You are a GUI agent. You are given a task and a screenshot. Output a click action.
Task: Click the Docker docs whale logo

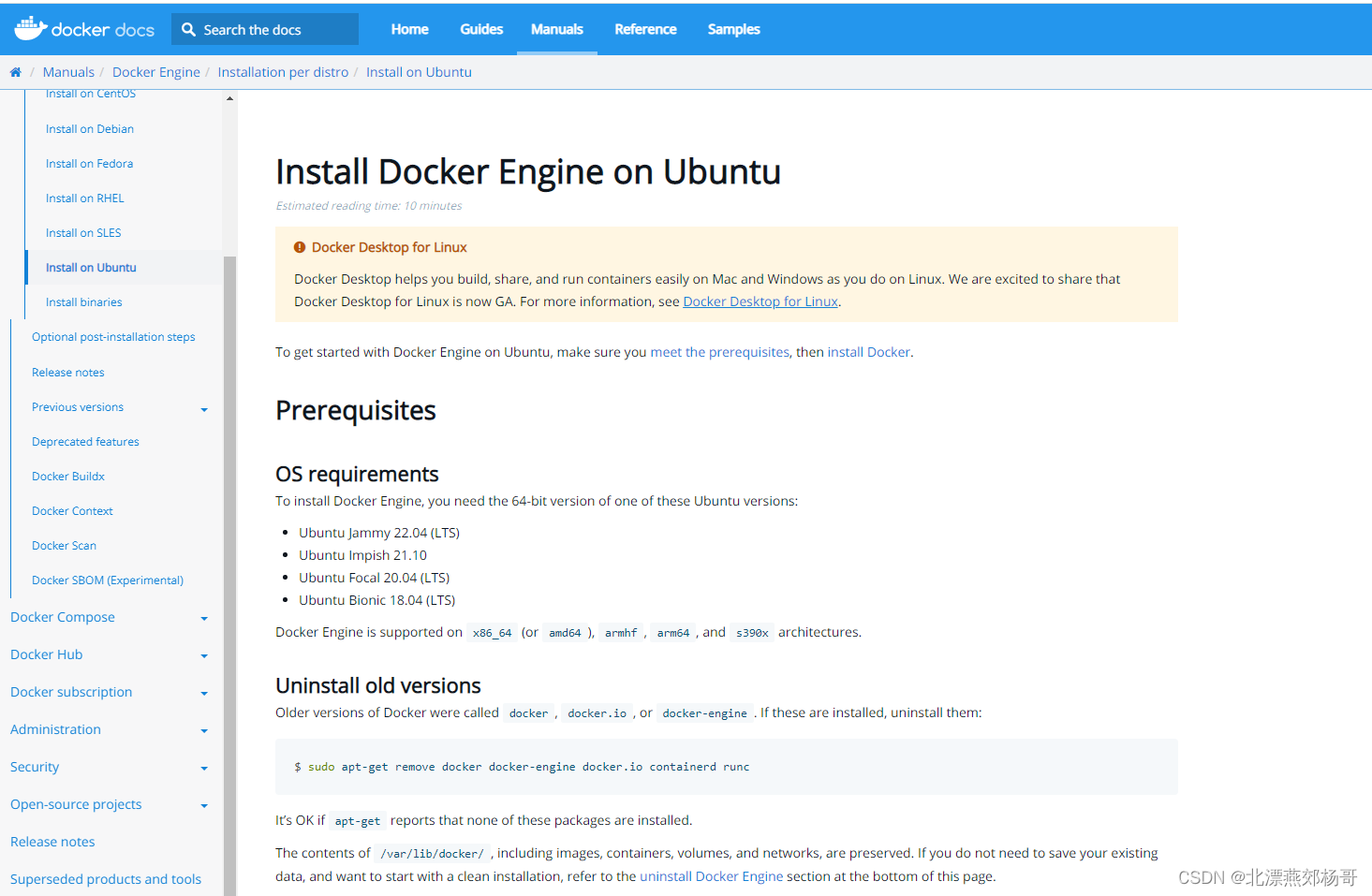coord(31,29)
